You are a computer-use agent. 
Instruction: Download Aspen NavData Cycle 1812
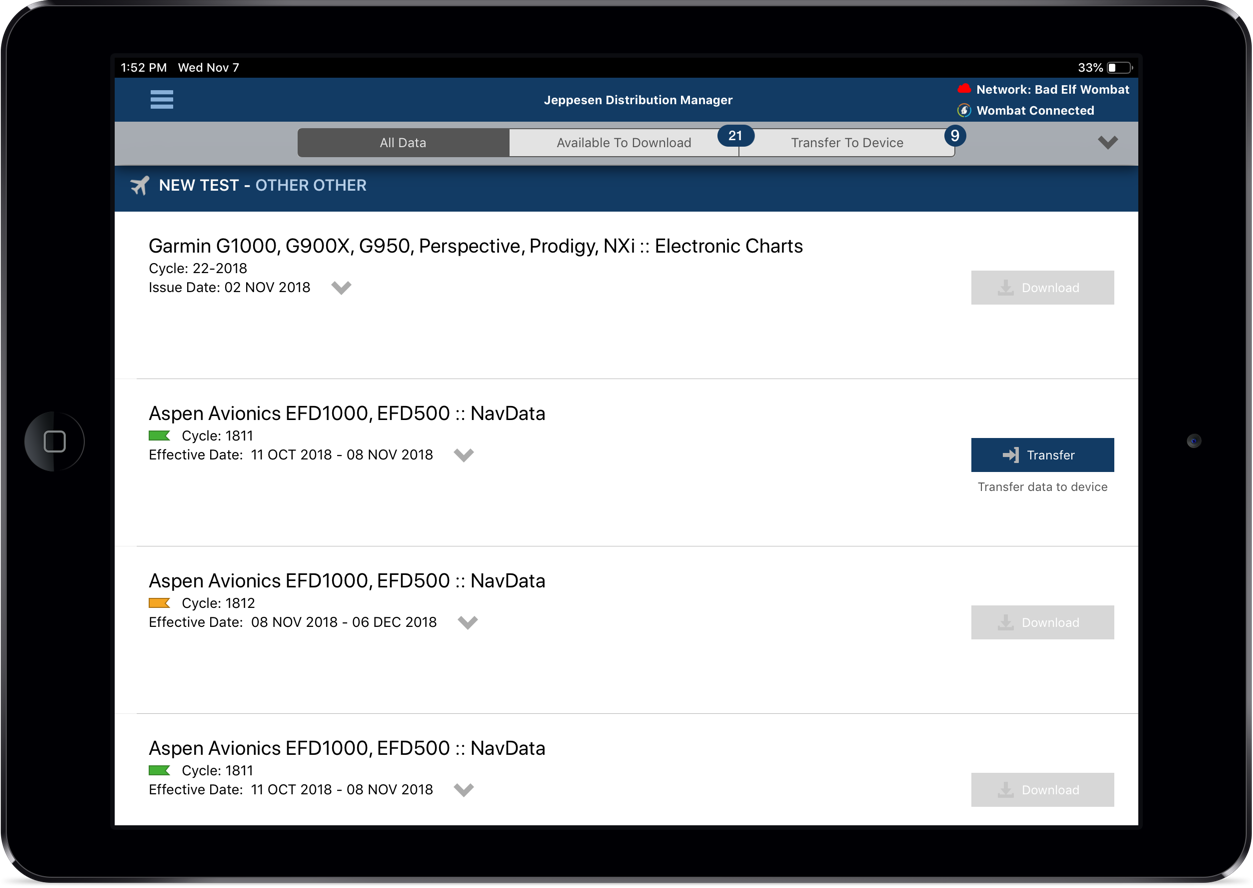(x=1042, y=622)
